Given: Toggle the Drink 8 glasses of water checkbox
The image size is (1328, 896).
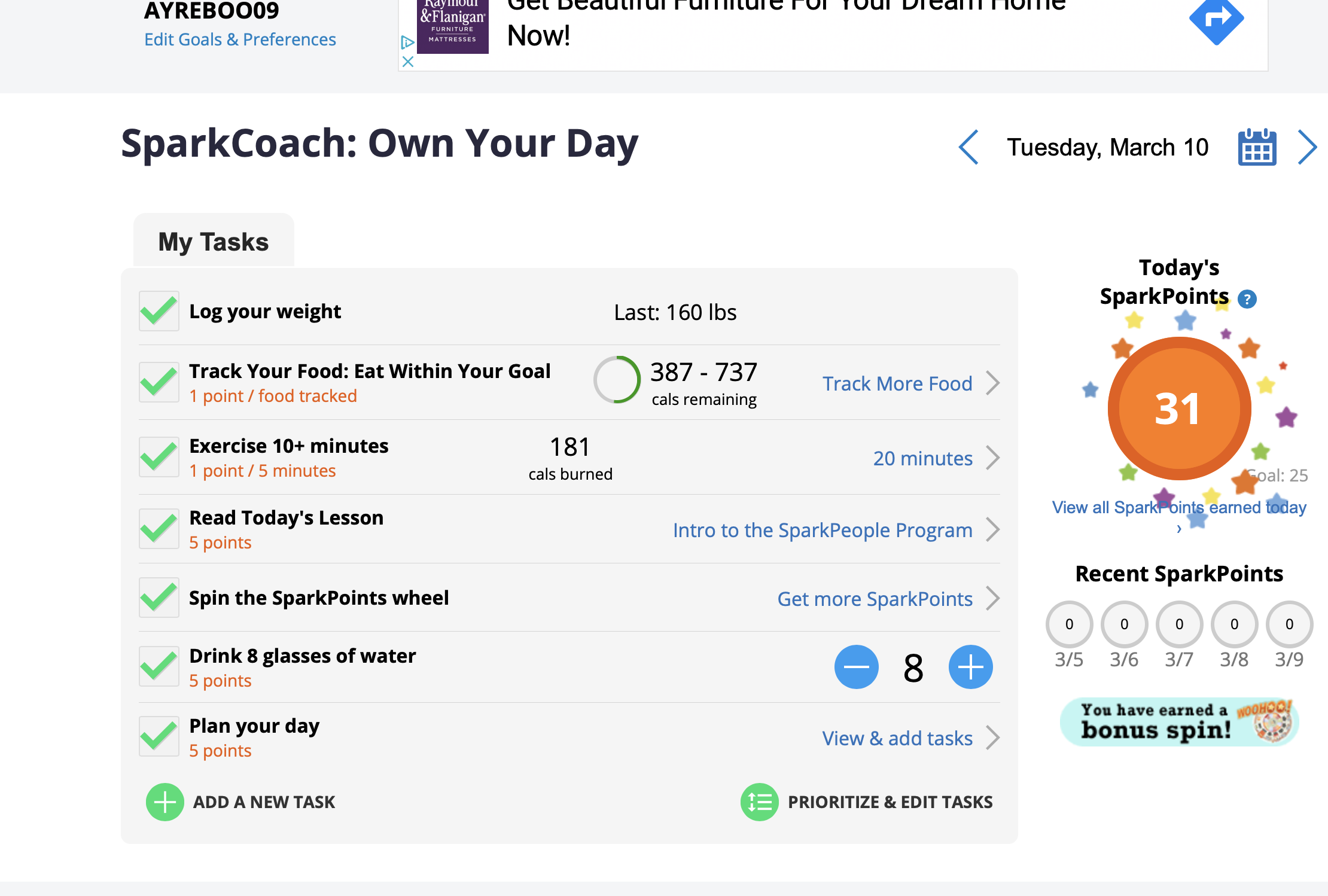Looking at the screenshot, I should point(159,667).
